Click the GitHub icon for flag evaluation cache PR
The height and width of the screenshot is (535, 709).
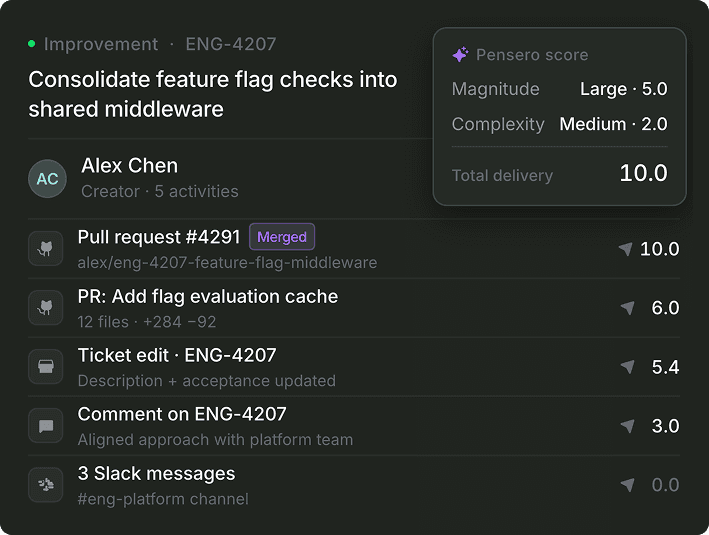tap(46, 308)
